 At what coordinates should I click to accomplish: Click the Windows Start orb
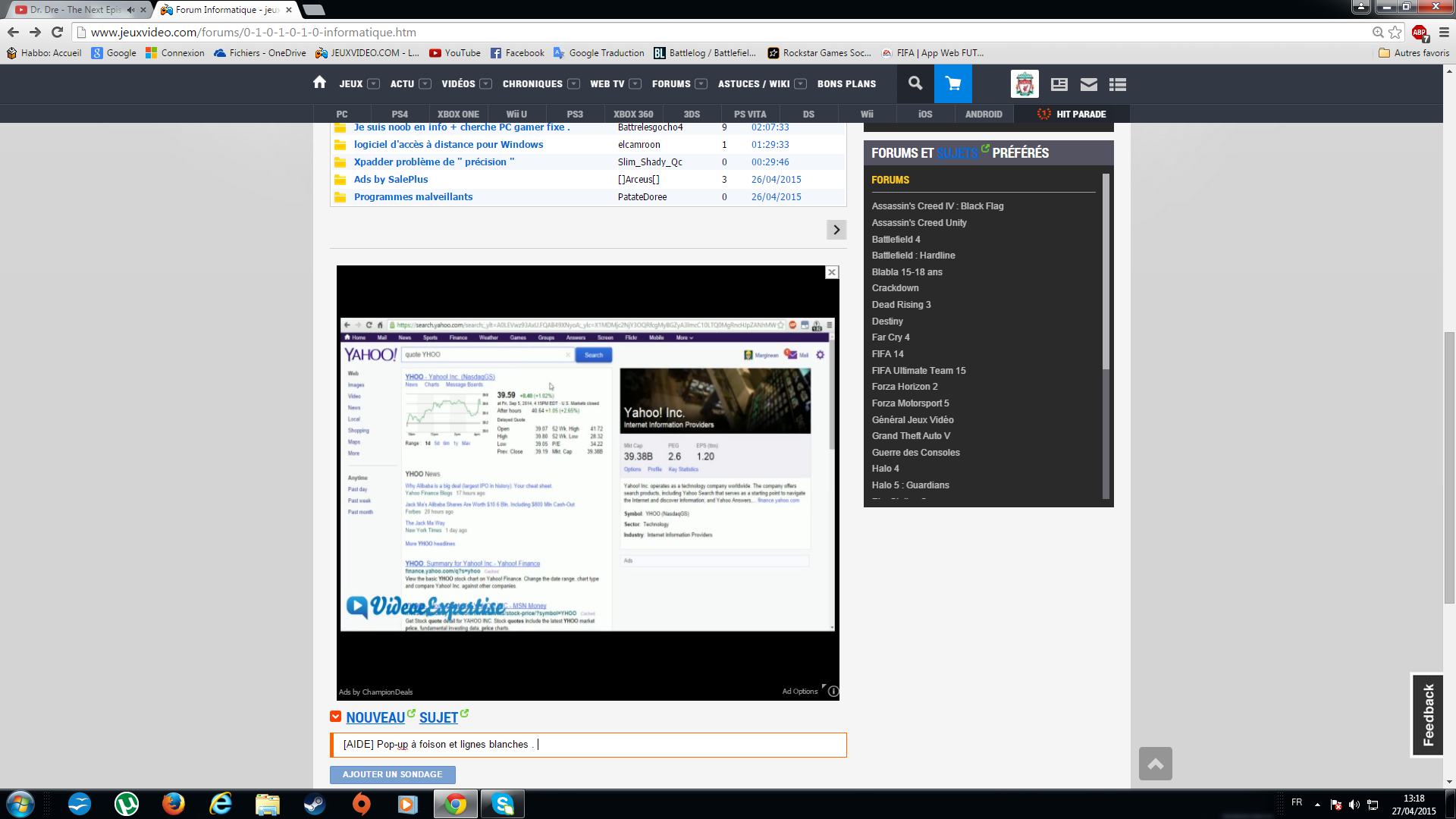pos(20,804)
